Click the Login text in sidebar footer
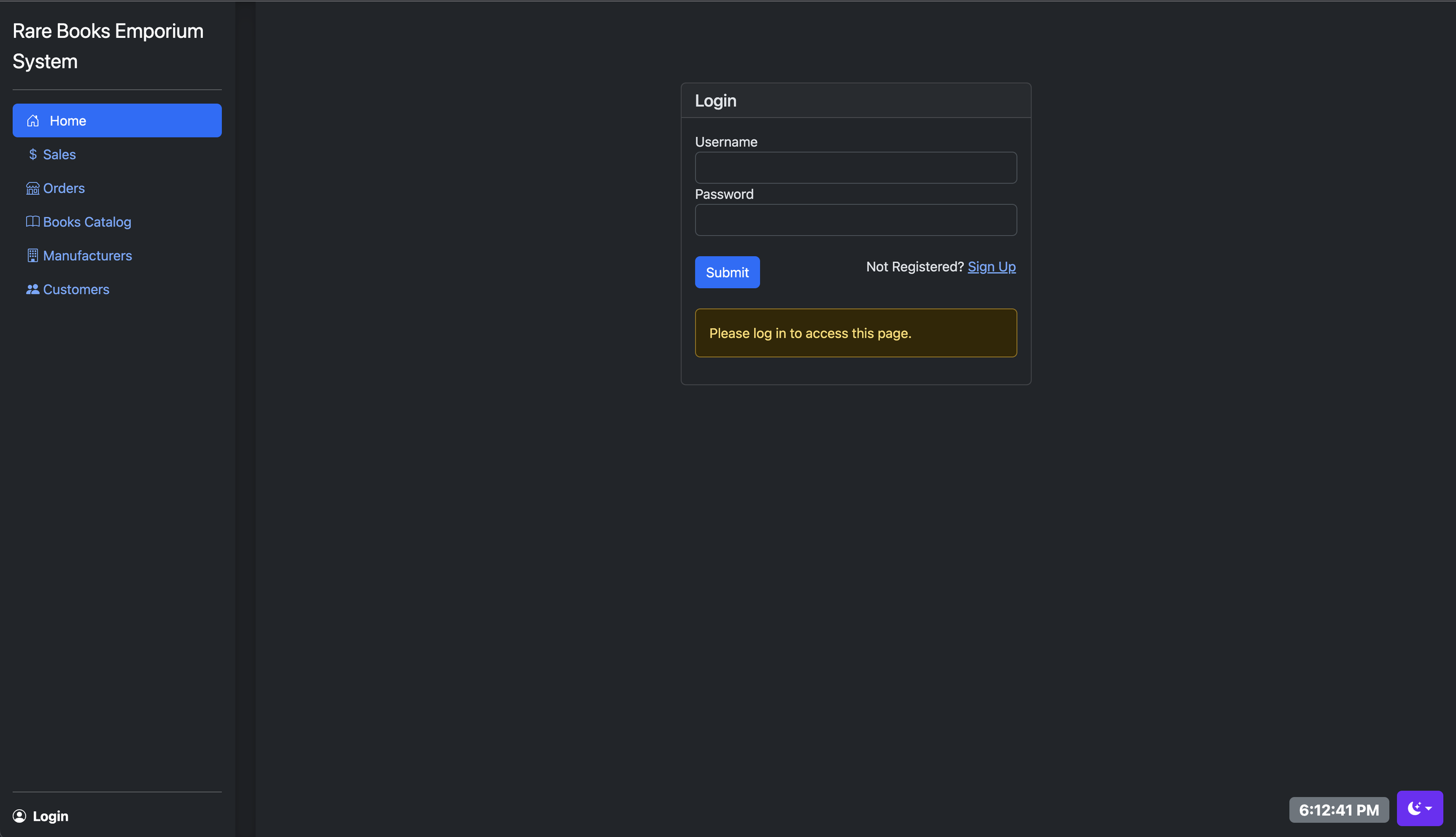1456x837 pixels. tap(51, 816)
